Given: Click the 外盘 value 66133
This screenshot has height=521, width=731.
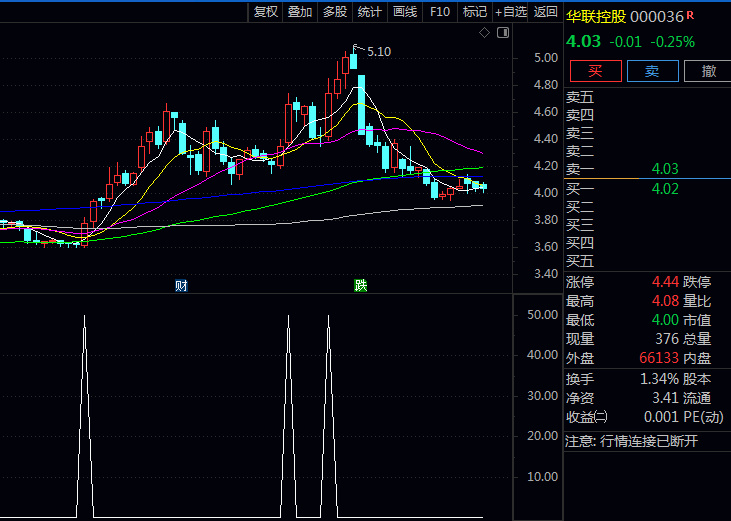Looking at the screenshot, I should coord(659,358).
